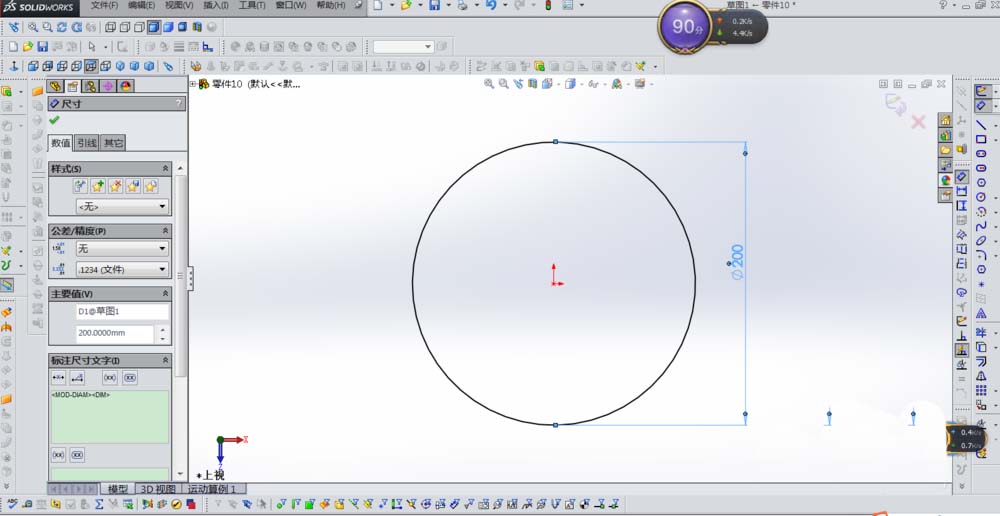Viewport: 1000px width, 516px height.
Task: Click the Open file icon in title bar
Action: click(x=406, y=5)
